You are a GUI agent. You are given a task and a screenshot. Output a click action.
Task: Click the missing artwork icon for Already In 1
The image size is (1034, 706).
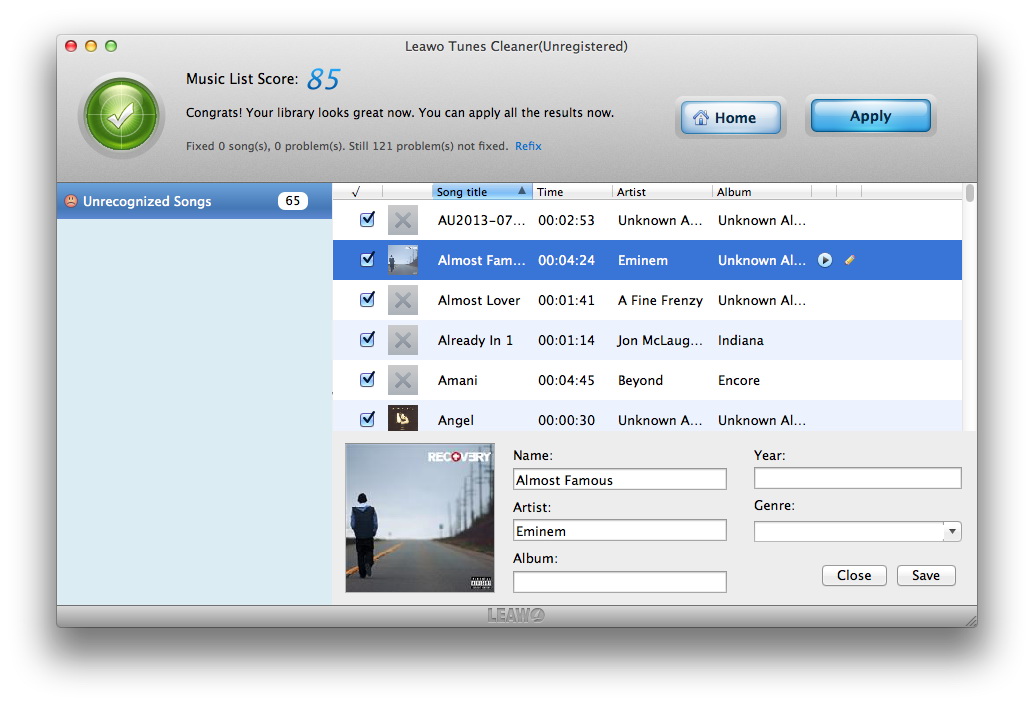402,340
